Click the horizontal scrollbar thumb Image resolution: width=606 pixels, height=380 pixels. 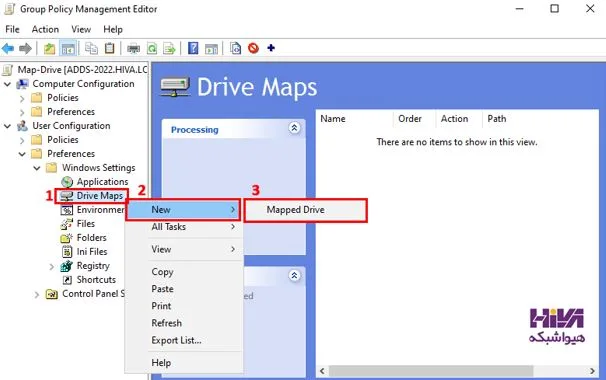coord(431,371)
